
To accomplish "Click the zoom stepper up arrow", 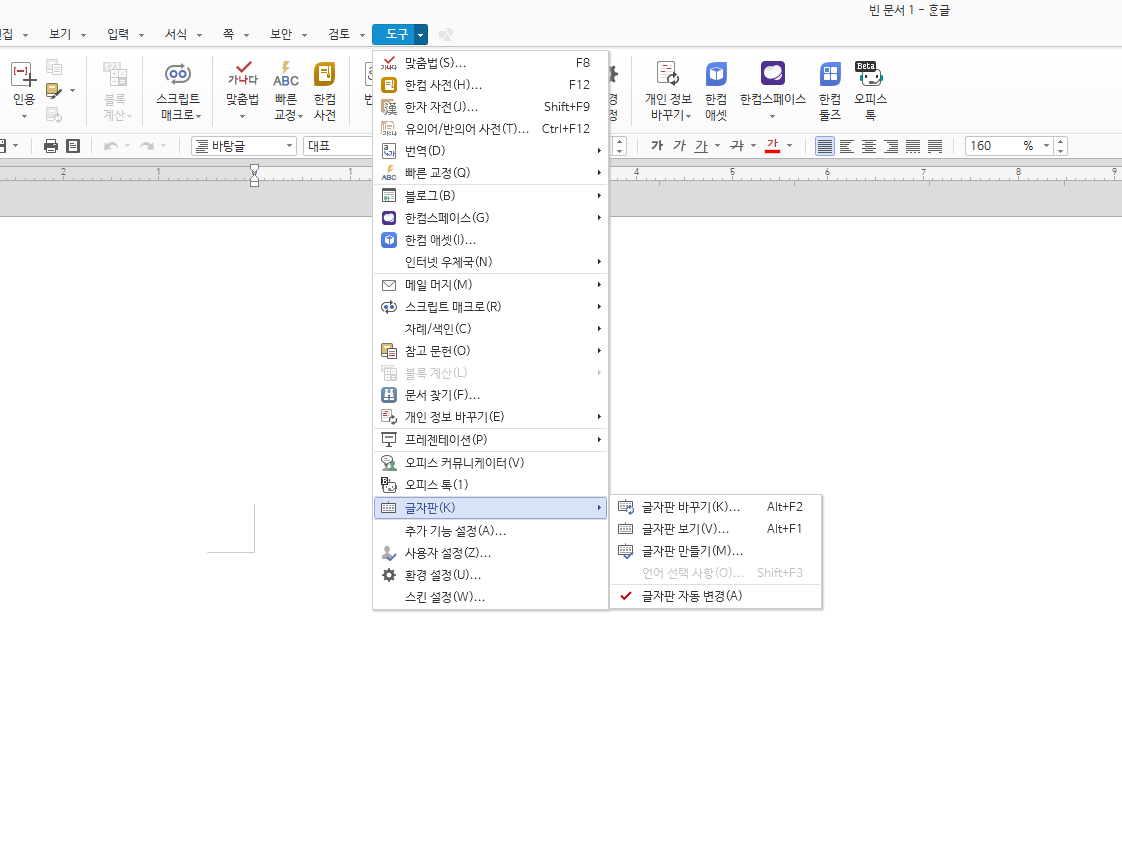I will 1060,141.
